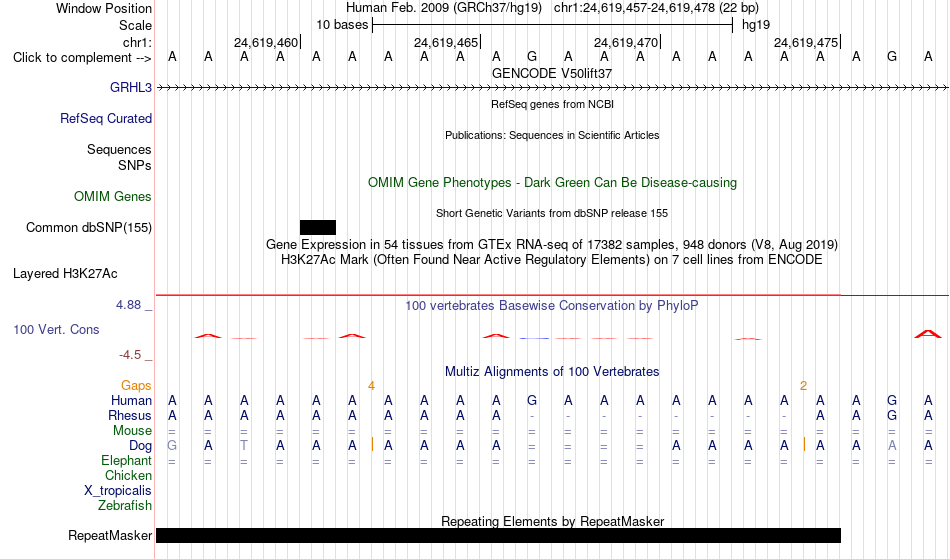Click the 100 Vert. Cons label
Image resolution: width=950 pixels, height=559 pixels.
tap(56, 329)
